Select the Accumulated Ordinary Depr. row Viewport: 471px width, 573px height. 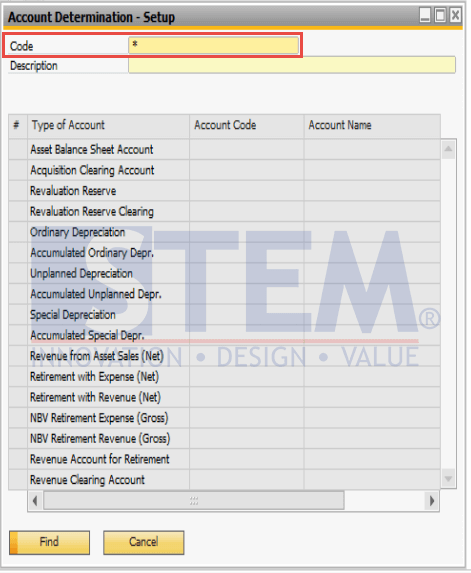coord(224,253)
